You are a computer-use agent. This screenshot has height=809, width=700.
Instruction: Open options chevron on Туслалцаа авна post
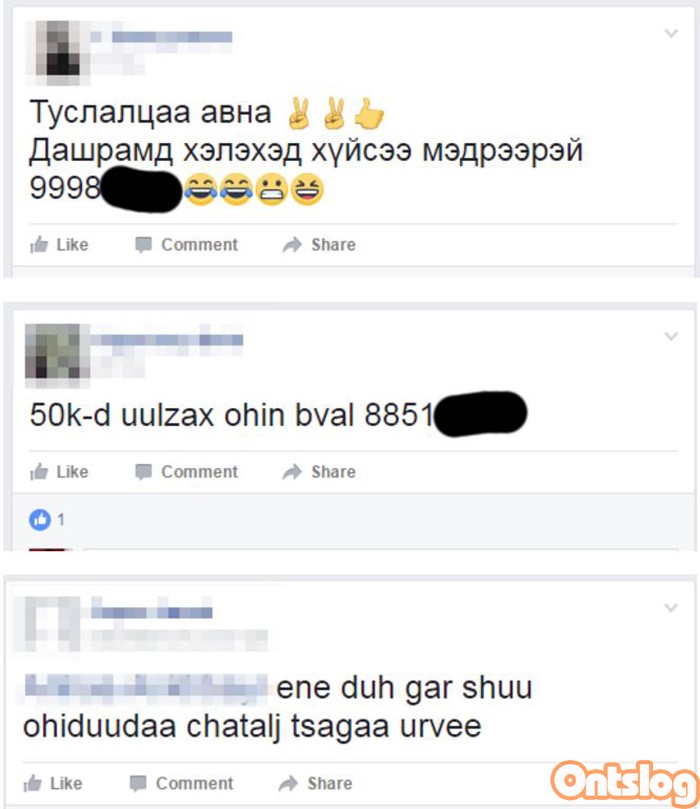(671, 34)
